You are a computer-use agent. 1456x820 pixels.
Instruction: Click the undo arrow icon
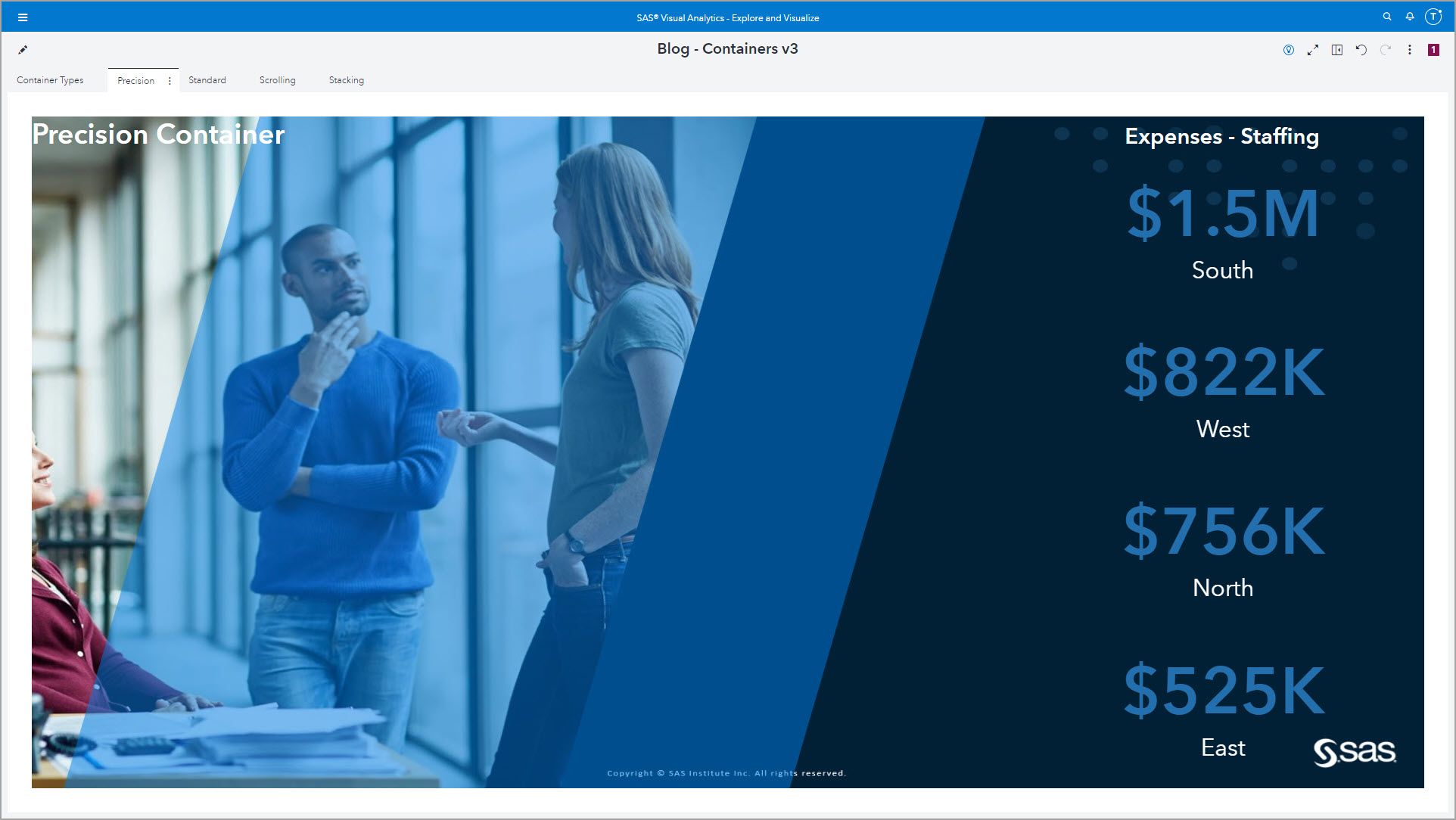tap(1361, 50)
